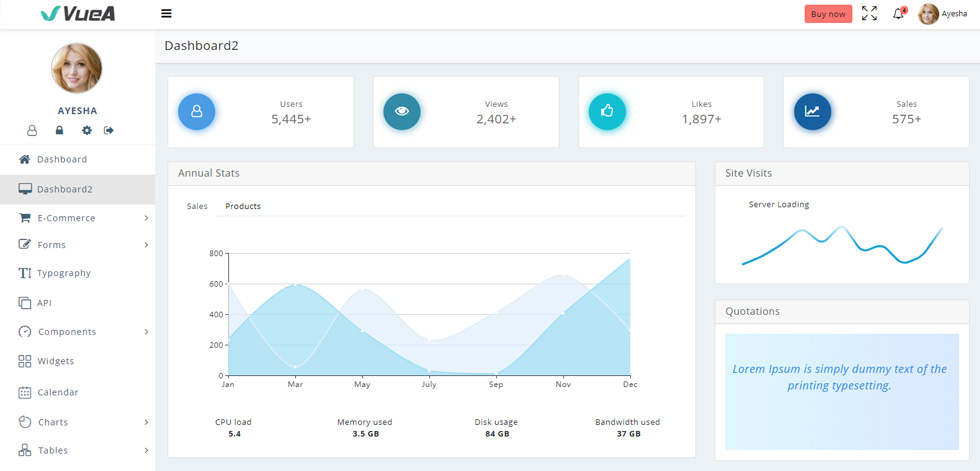Click the small header avatar photo
Viewport: 980px width, 471px height.
pos(928,14)
